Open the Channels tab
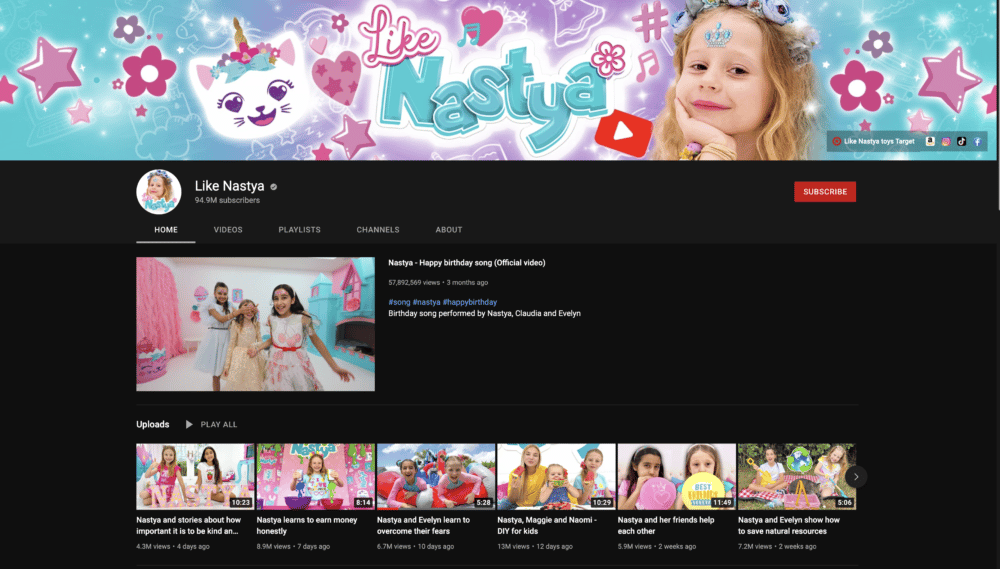The height and width of the screenshot is (569, 1000). (x=378, y=230)
